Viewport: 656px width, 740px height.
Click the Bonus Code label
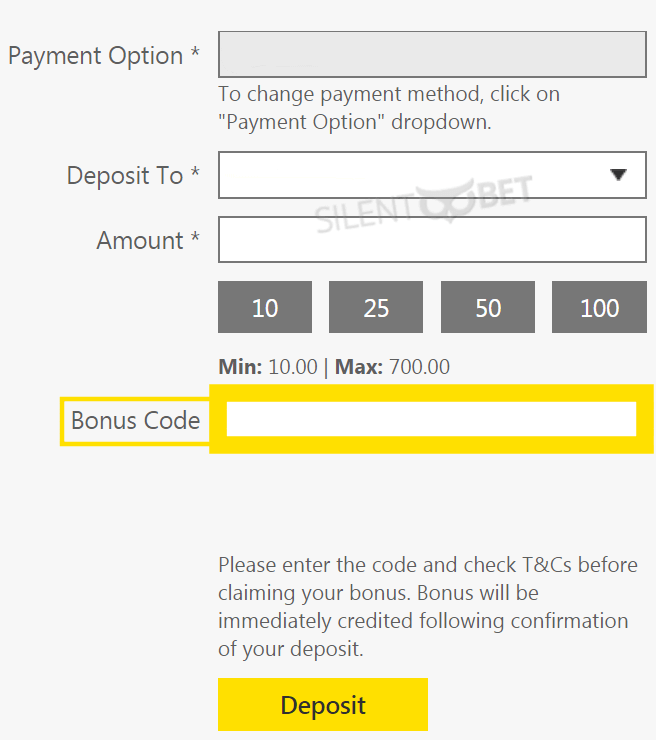(135, 420)
